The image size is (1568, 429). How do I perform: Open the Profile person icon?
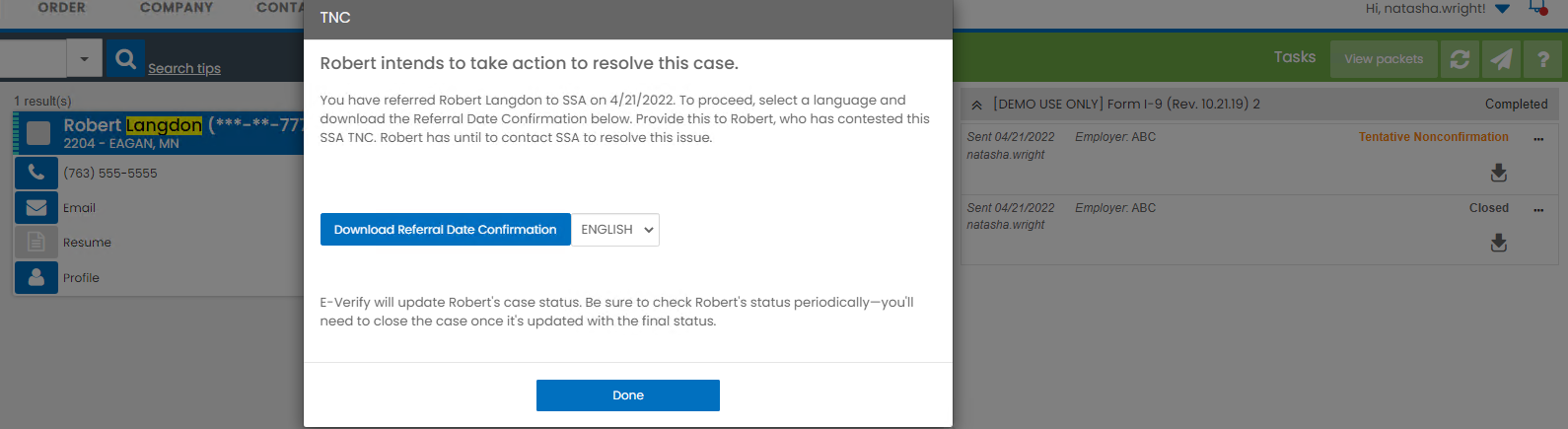36,278
